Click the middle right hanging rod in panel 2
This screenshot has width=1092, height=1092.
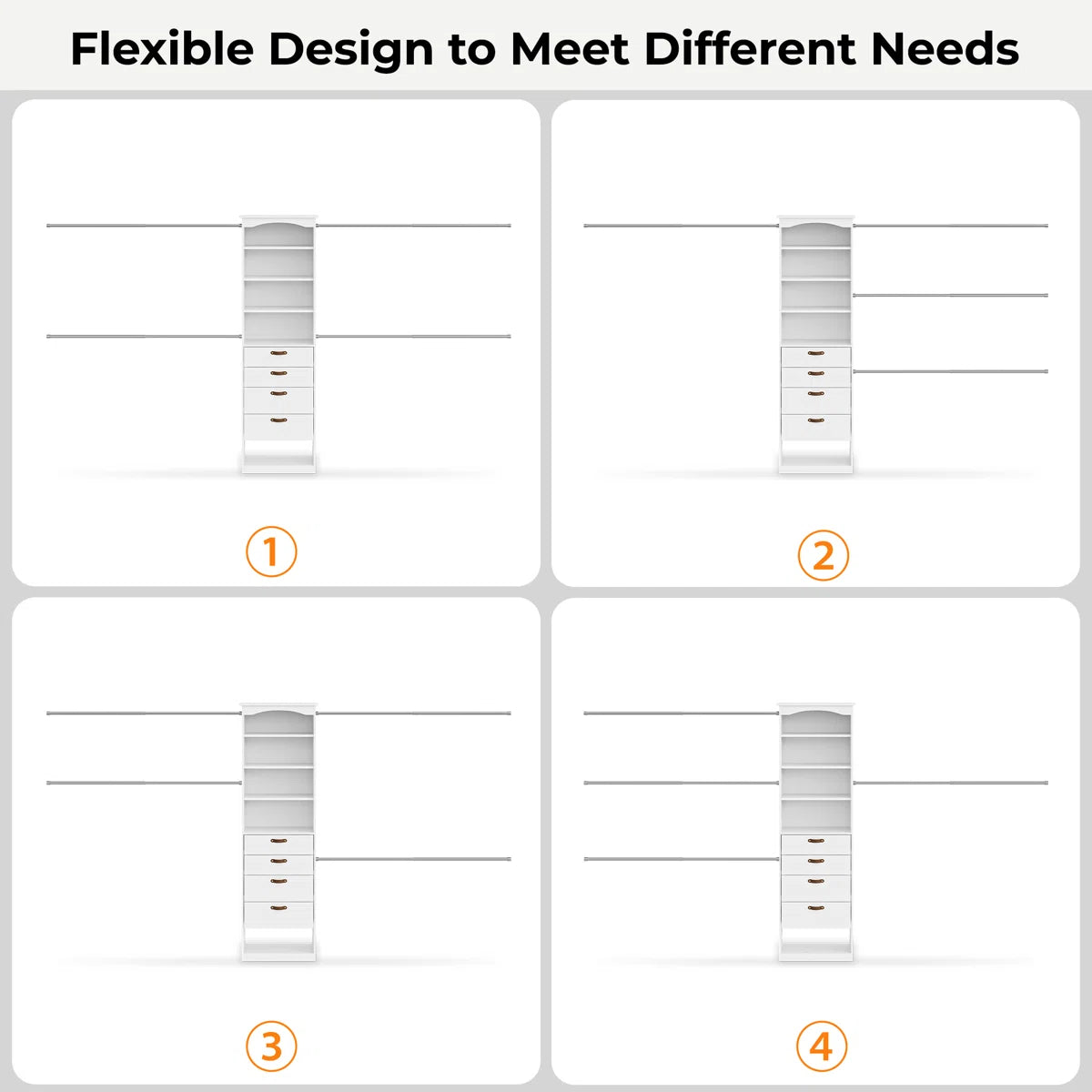coord(950,295)
